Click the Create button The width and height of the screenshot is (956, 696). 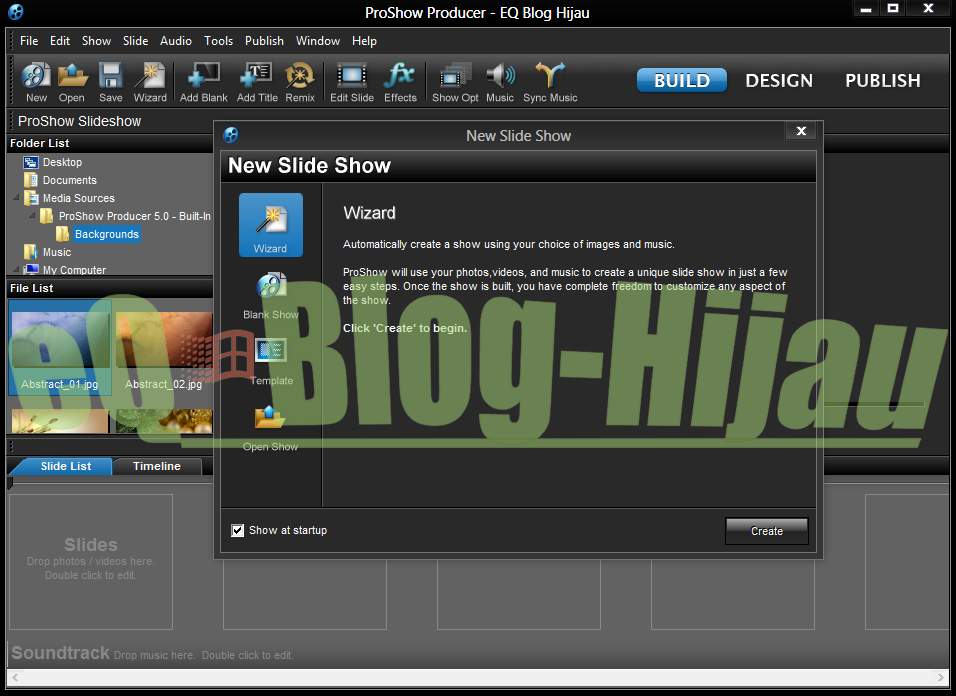766,530
